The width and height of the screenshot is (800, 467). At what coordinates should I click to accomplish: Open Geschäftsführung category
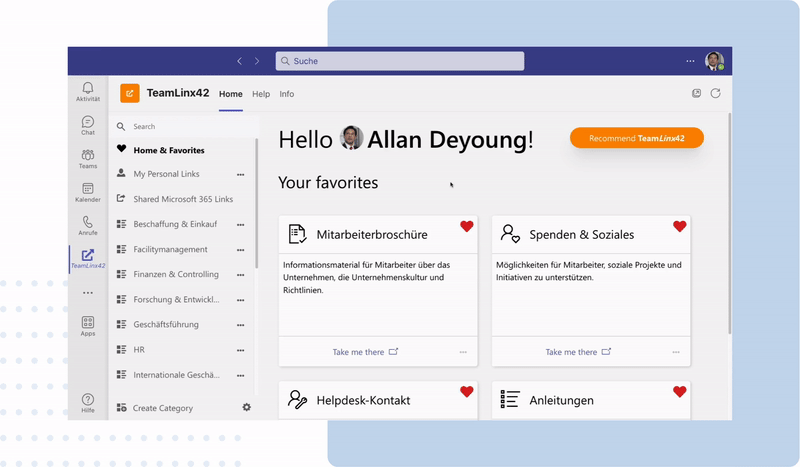166,325
